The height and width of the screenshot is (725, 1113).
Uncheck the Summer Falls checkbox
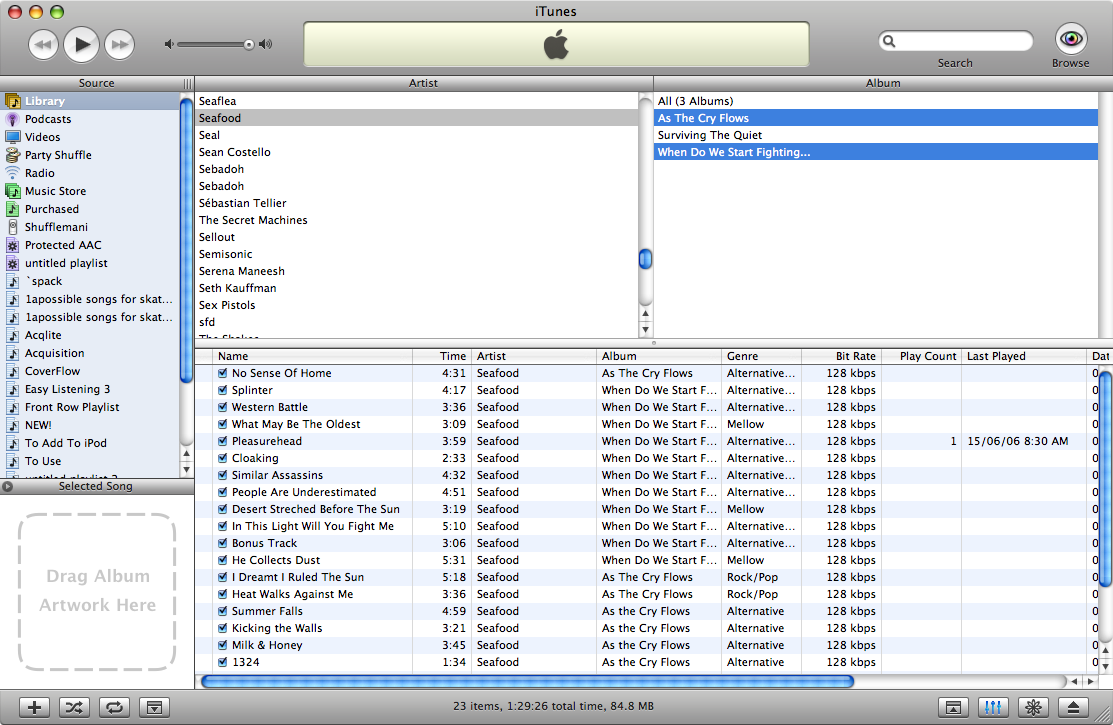pyautogui.click(x=223, y=611)
